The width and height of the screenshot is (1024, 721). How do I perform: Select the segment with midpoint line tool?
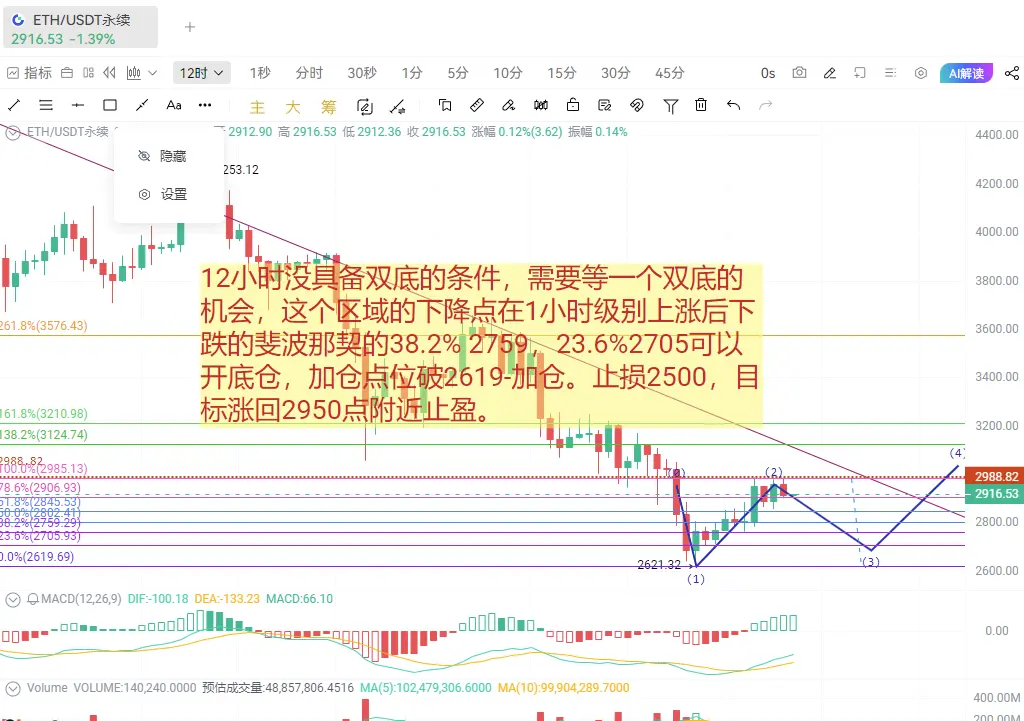pyautogui.click(x=142, y=104)
